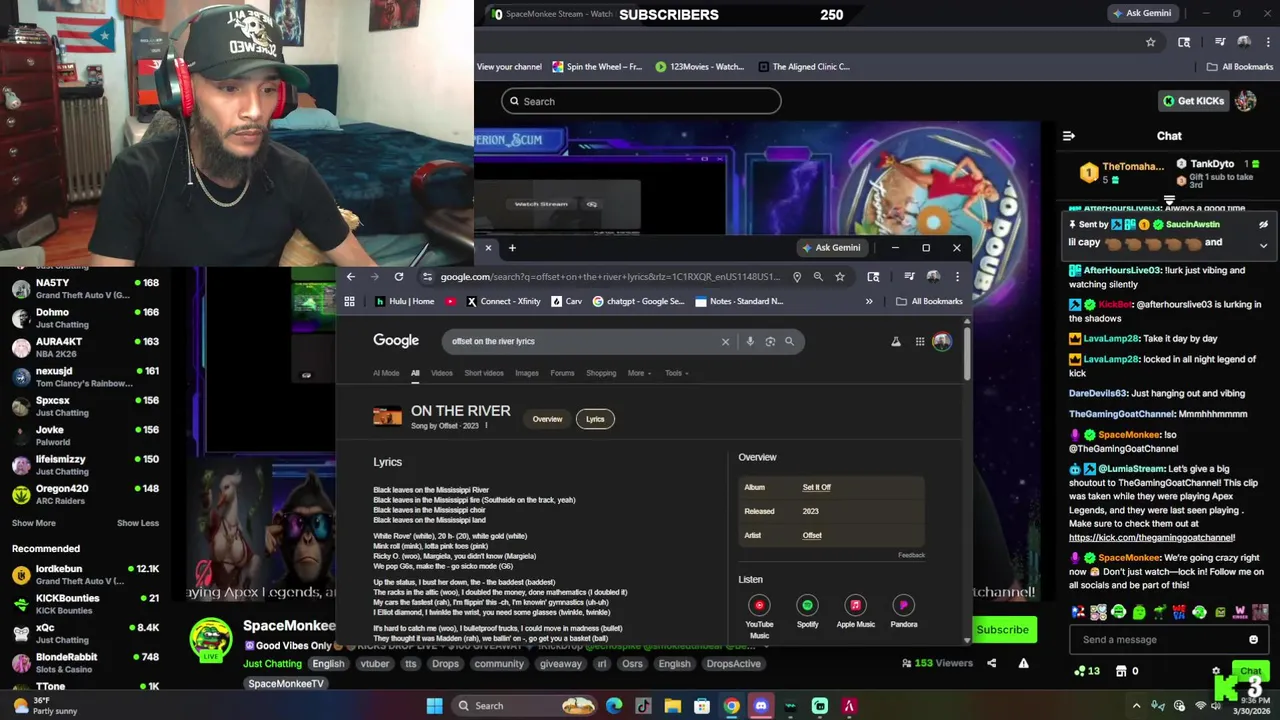Open the Forums results tab

tap(562, 373)
